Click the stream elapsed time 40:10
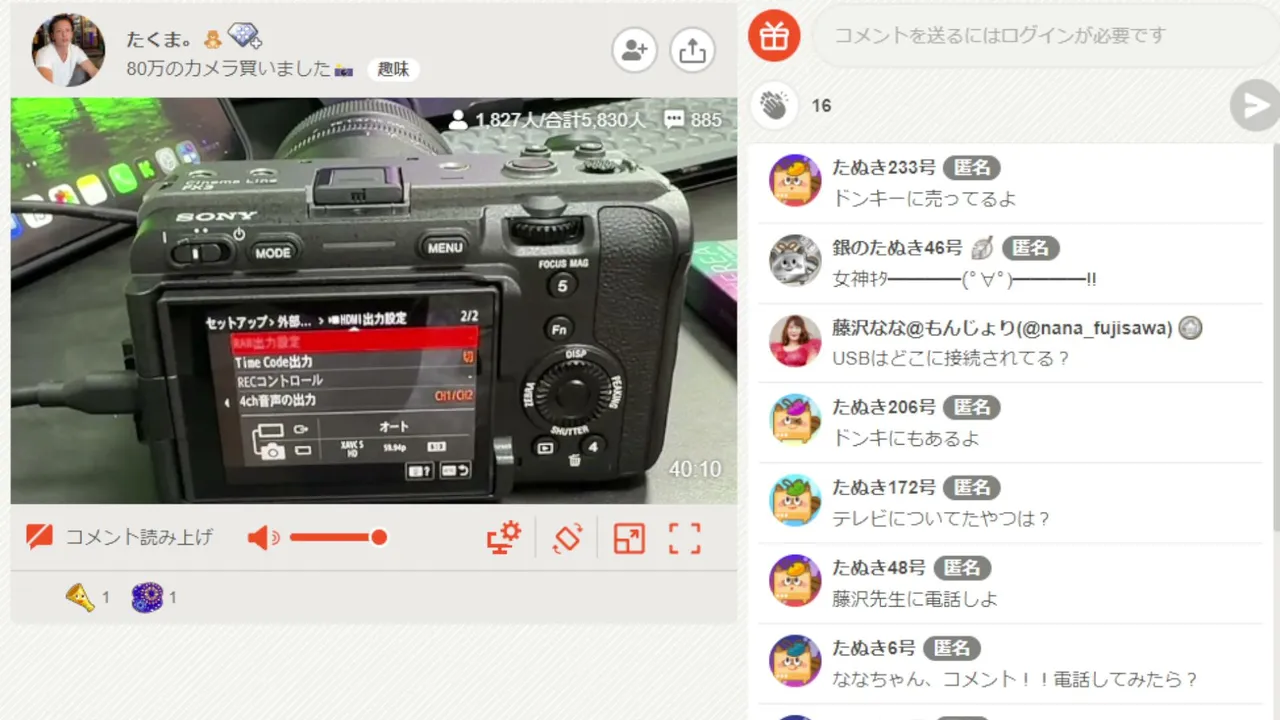Image resolution: width=1280 pixels, height=720 pixels. pos(695,469)
